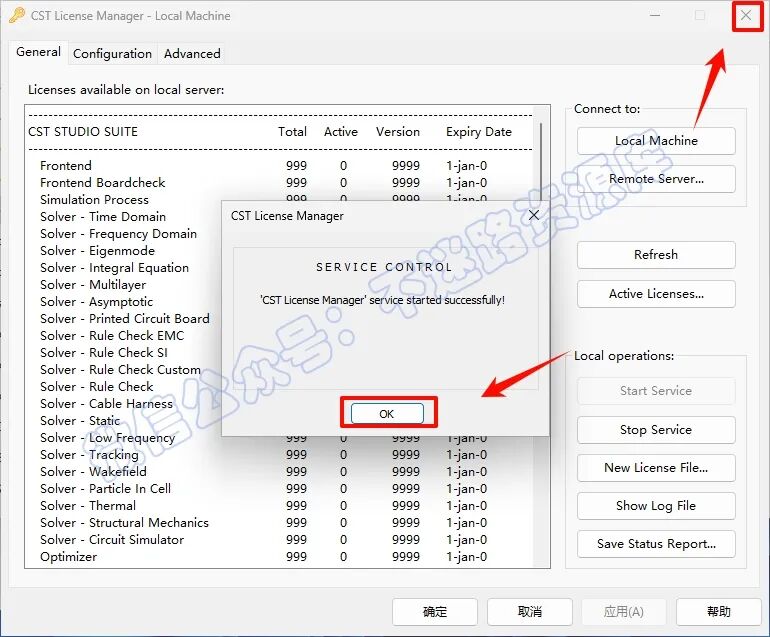Open the Advanced tab
This screenshot has height=637, width=770.
192,54
